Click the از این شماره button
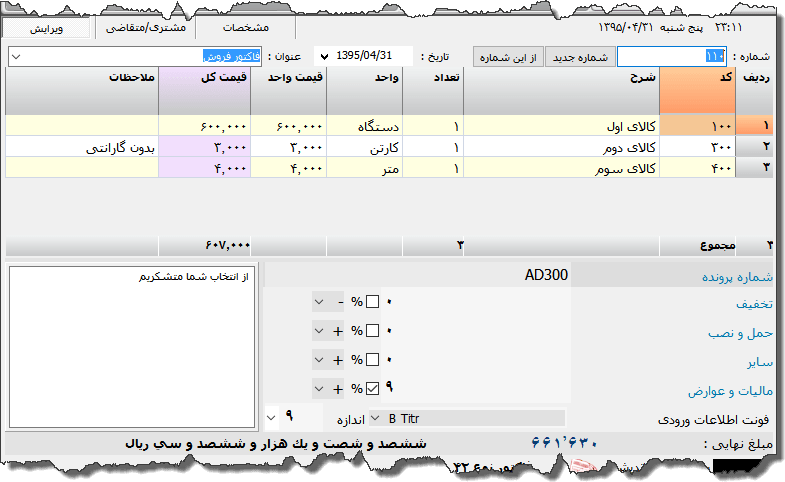The width and height of the screenshot is (785, 482). click(508, 57)
